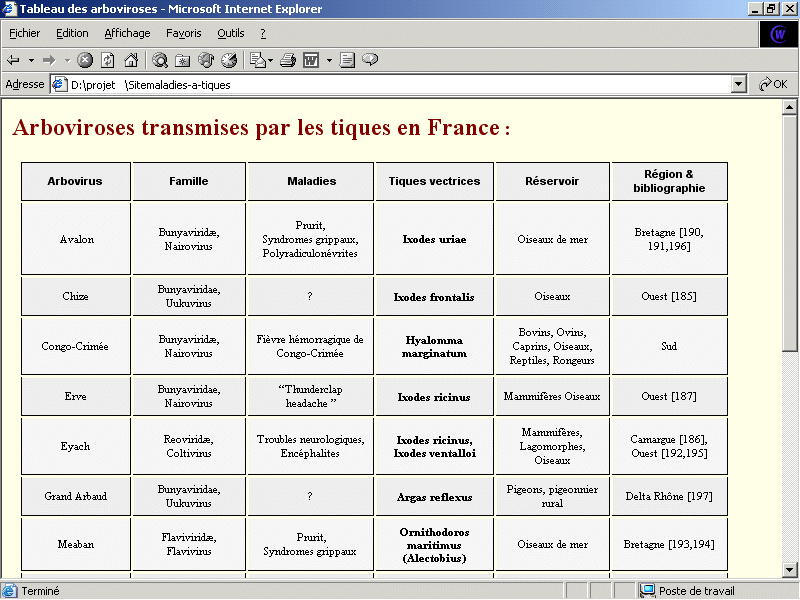Click the Maladies column header
800x600 pixels.
[311, 181]
